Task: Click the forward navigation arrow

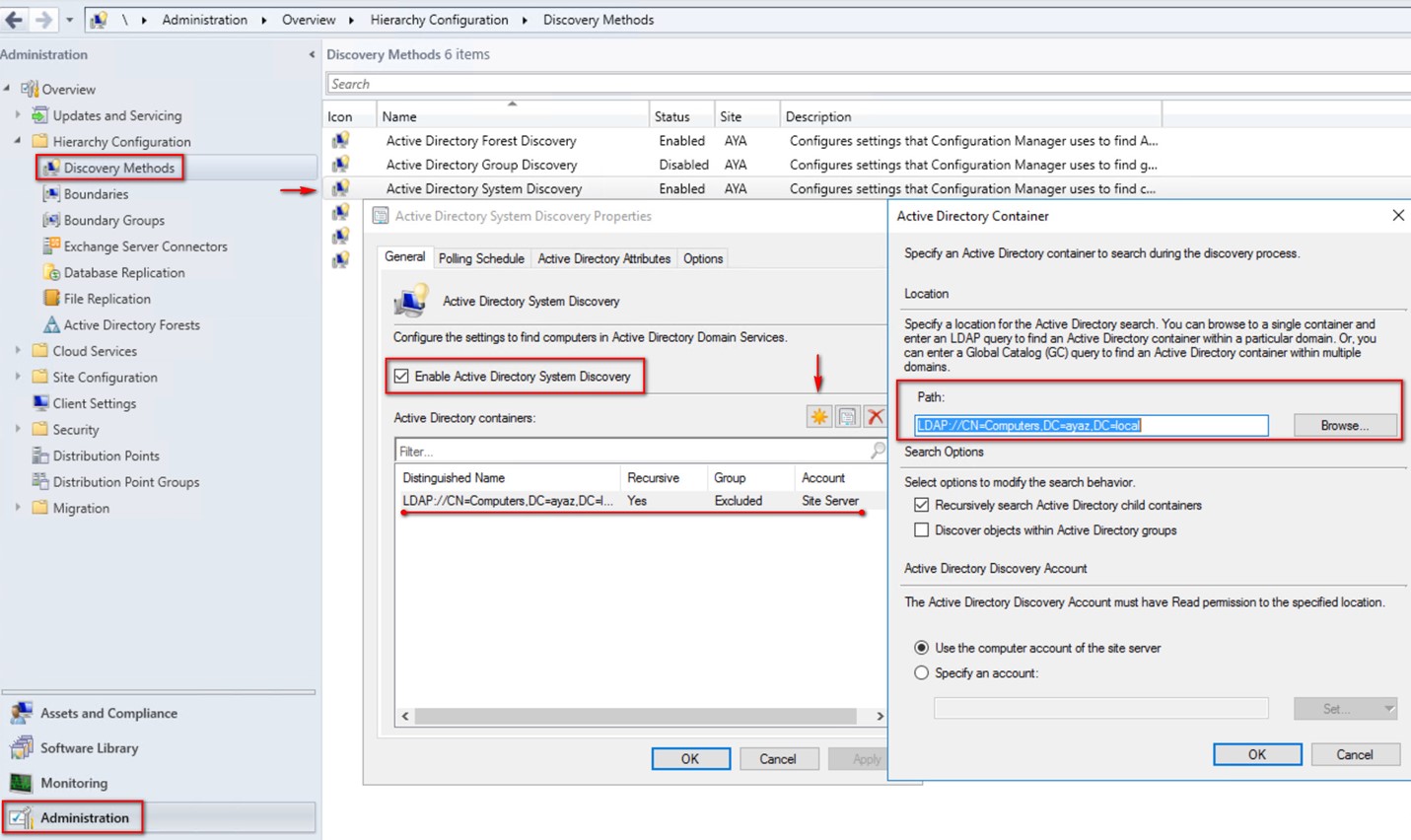Action: [43, 20]
